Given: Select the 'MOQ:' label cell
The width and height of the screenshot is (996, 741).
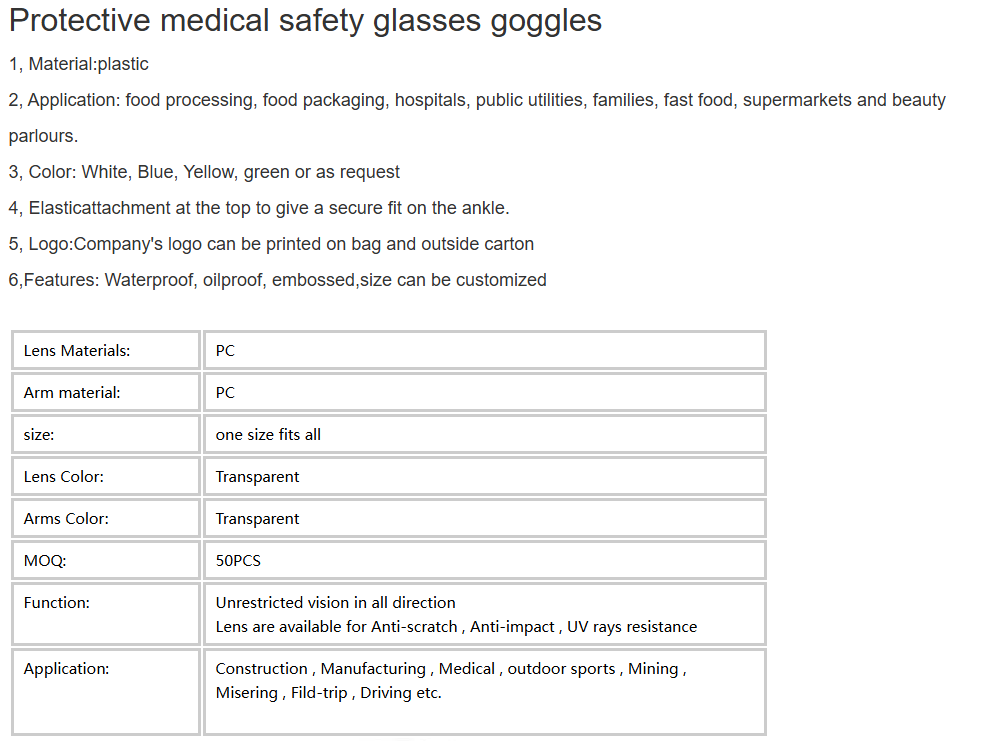Looking at the screenshot, I should [106, 560].
